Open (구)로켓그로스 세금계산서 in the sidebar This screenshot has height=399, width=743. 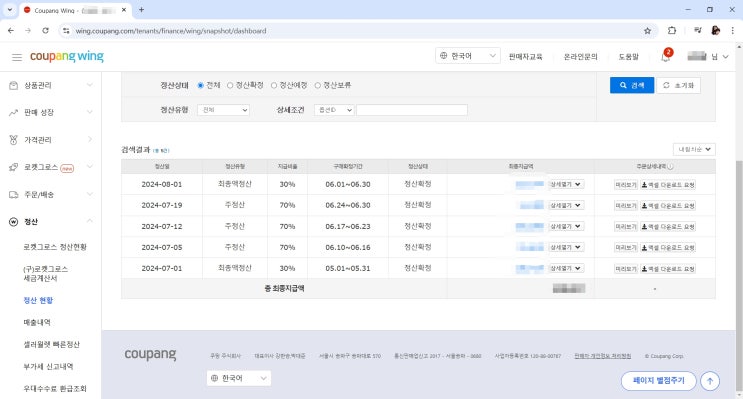pos(45,273)
